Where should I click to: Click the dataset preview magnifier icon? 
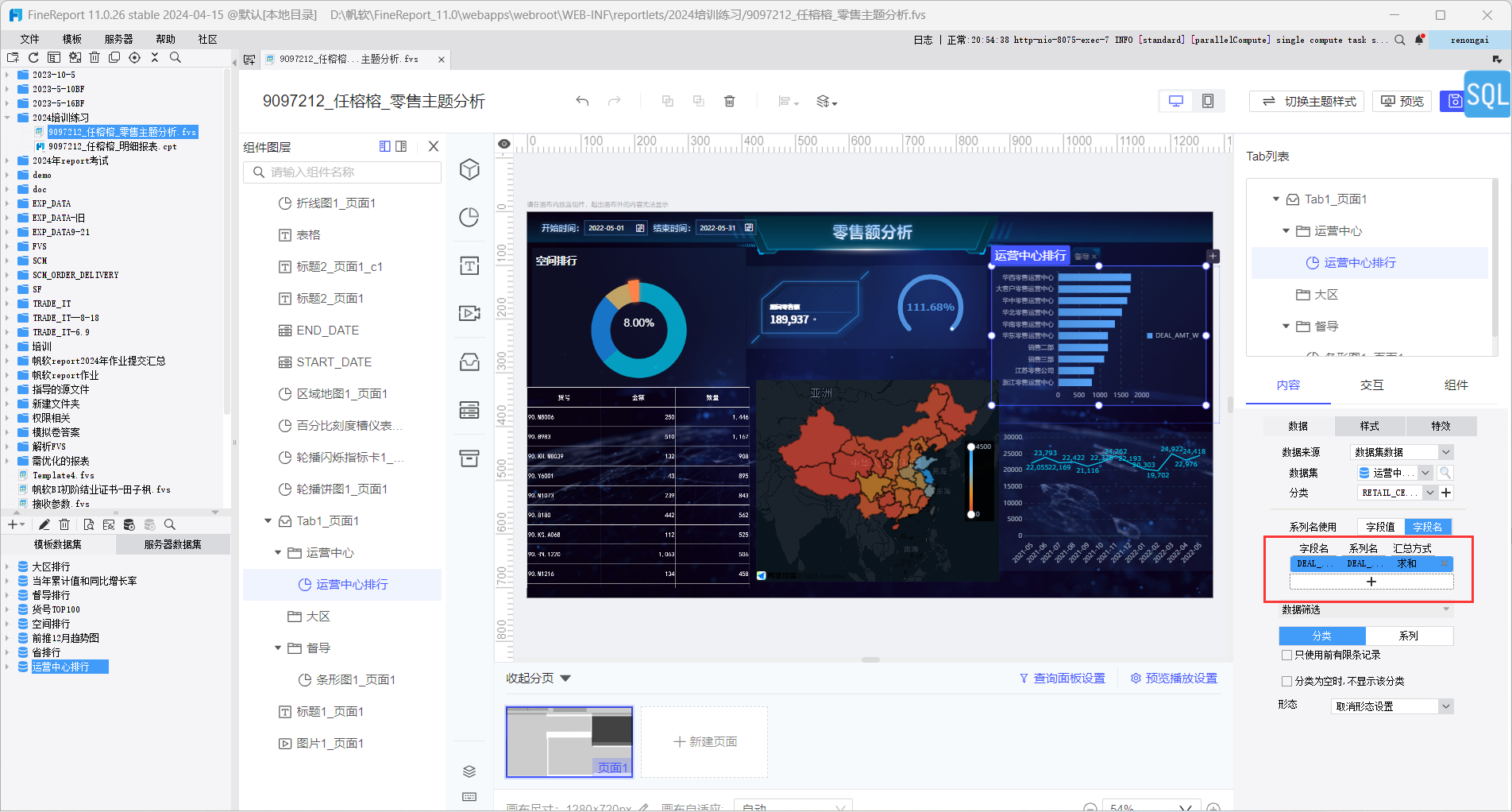point(1445,473)
